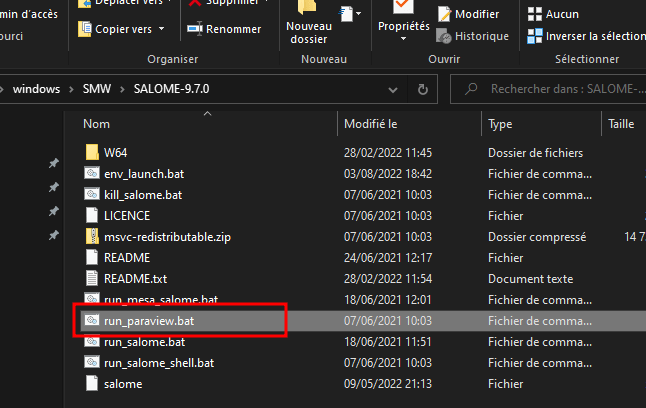Screen dimensions: 646x408
Task: Click the Copier vers icon
Action: click(84, 29)
